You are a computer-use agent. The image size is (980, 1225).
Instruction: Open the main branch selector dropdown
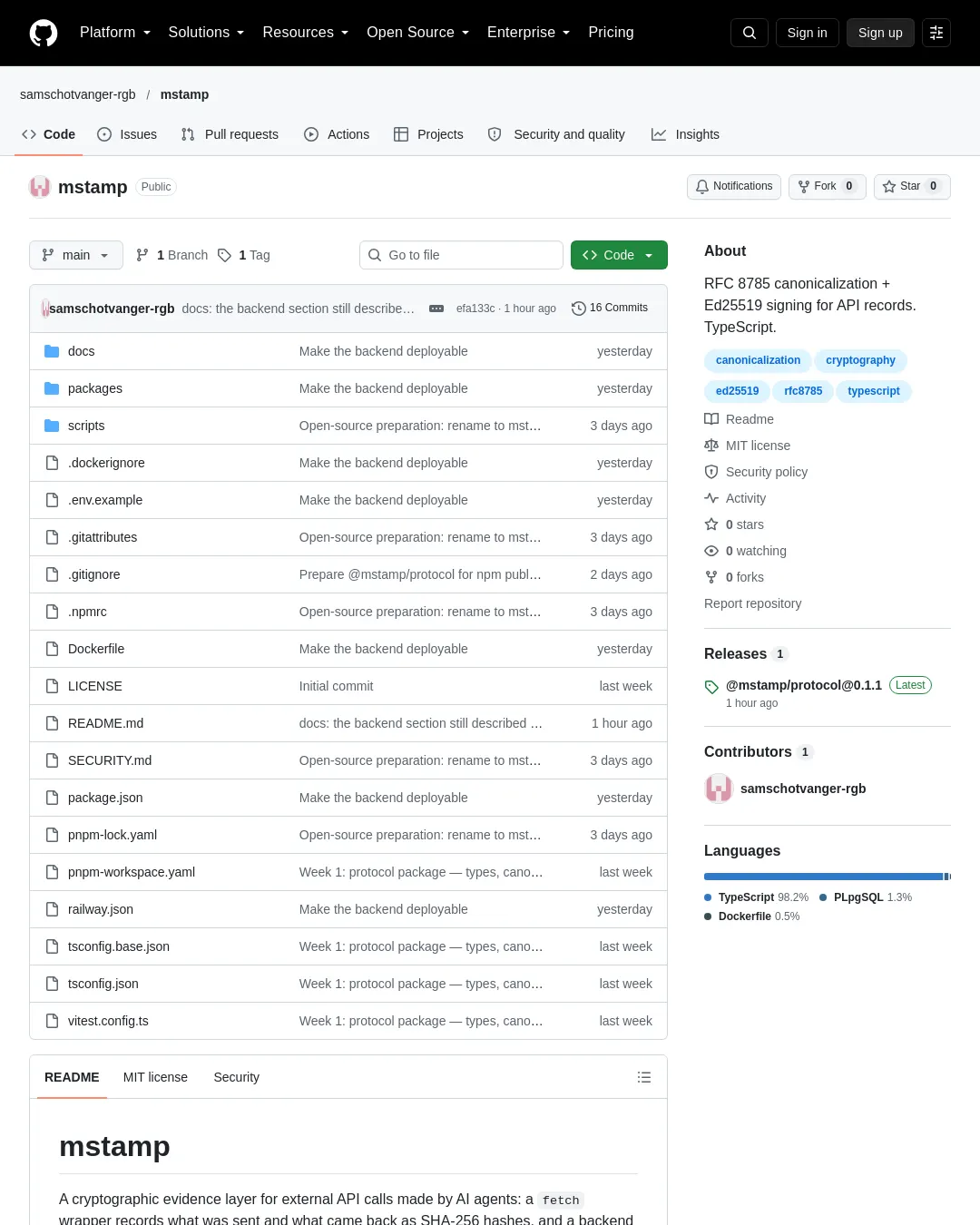click(x=75, y=255)
